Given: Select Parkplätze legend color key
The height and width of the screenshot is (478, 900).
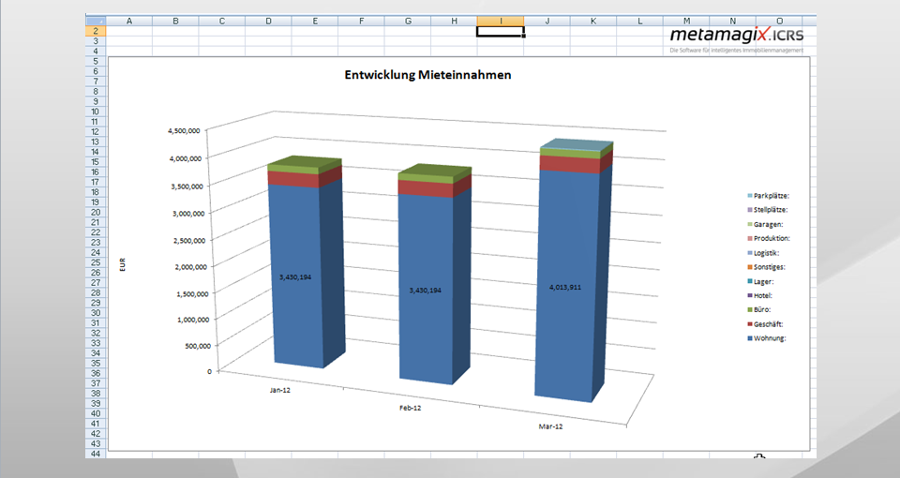Looking at the screenshot, I should point(750,196).
